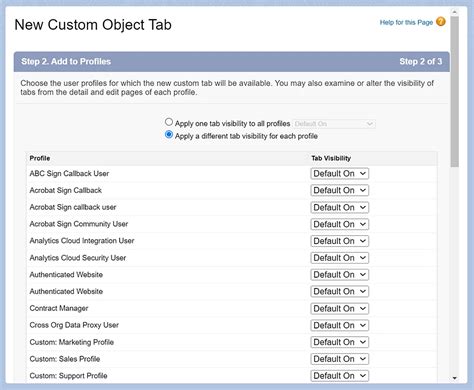Screen dimensions: 474x390
Task: Click the scrollbar up arrow
Action: tap(454, 12)
